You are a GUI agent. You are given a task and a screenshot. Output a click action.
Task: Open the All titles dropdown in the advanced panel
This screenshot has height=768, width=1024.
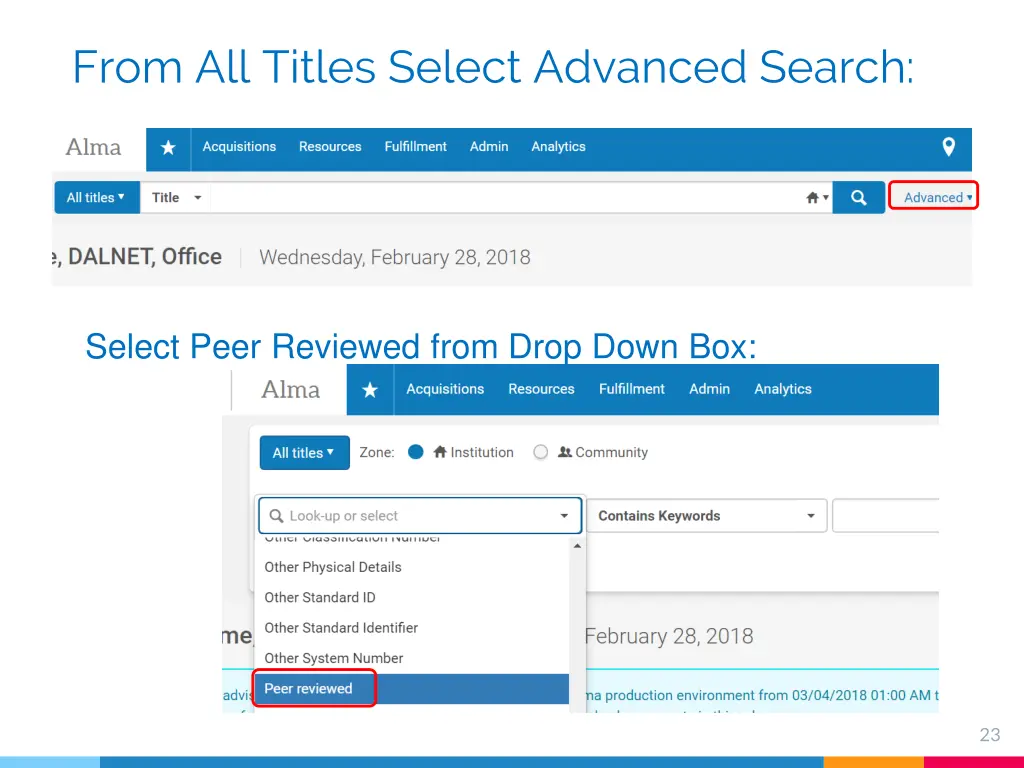point(304,453)
